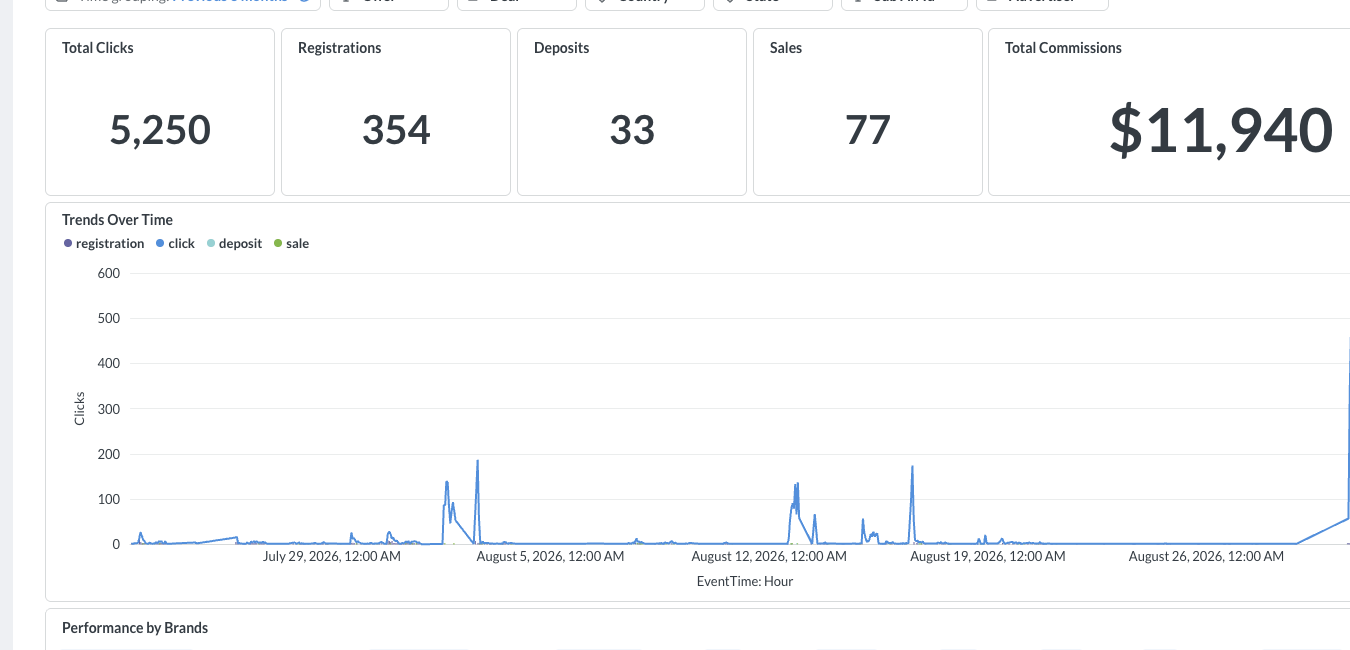
Task: Click the 600 y-axis tick label
Action: [x=109, y=273]
